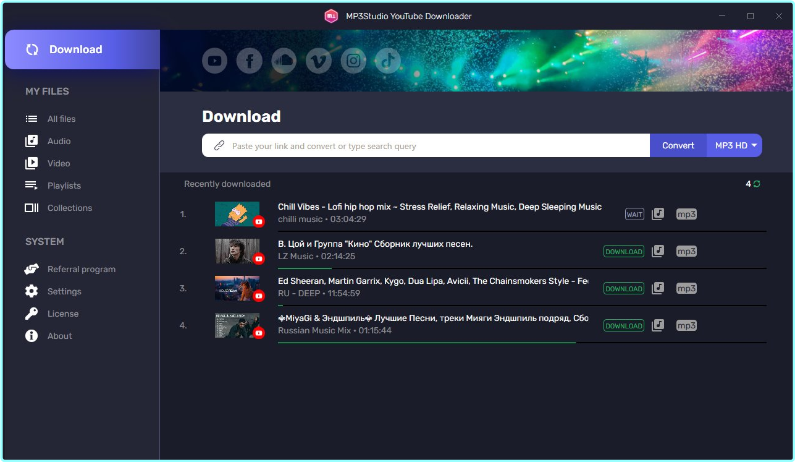Screen dimensions: 795x462
Task: Click DOWNLOAD status on MiyaGi row
Action: pyautogui.click(x=624, y=326)
